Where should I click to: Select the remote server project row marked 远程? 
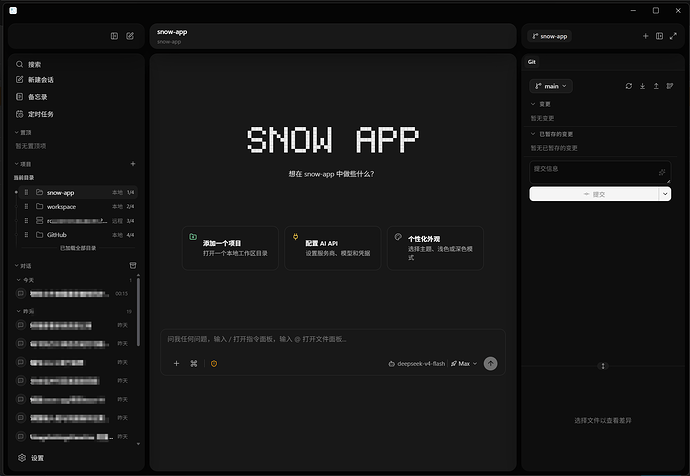point(78,220)
